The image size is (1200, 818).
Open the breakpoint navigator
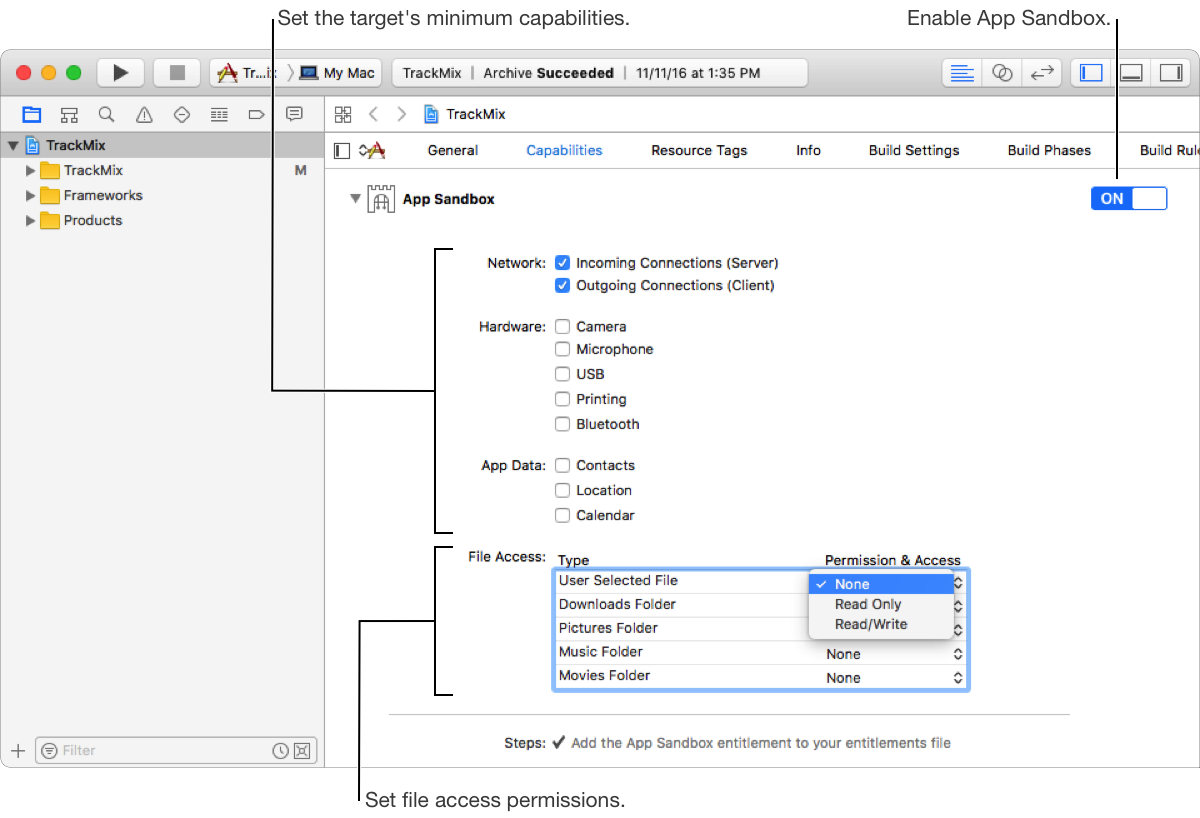click(256, 114)
